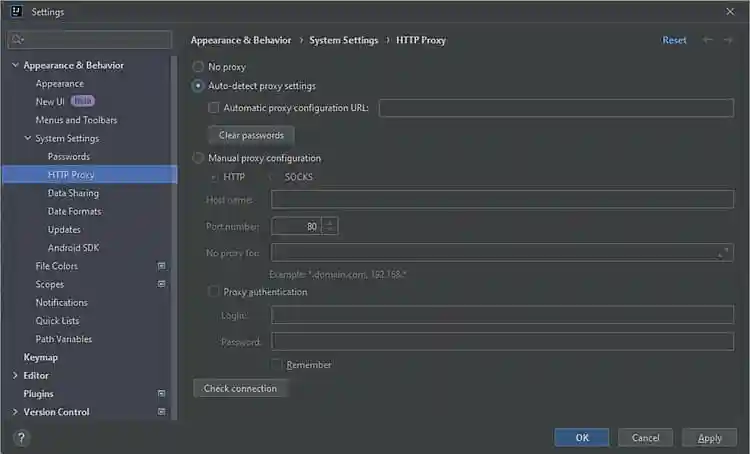Image resolution: width=750 pixels, height=454 pixels.
Task: Open Plugins settings page
Action: [39, 394]
